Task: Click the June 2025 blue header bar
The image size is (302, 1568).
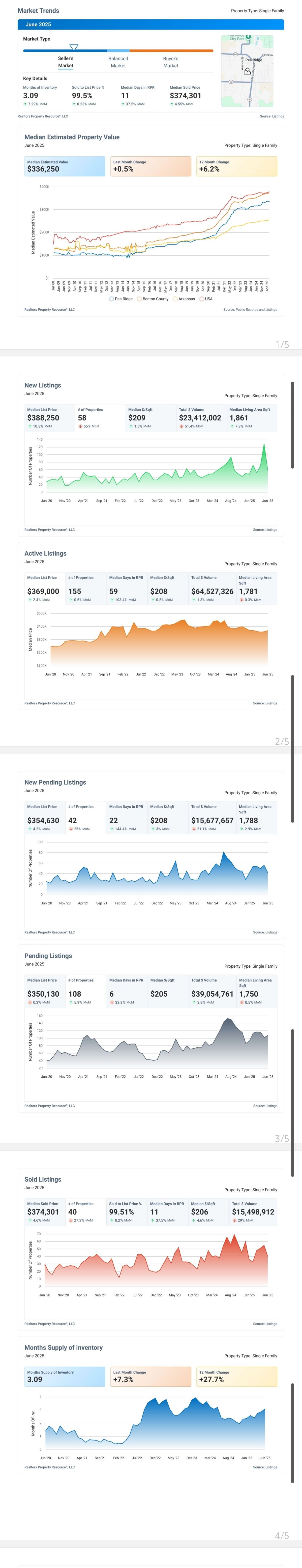Action: pyautogui.click(x=151, y=24)
